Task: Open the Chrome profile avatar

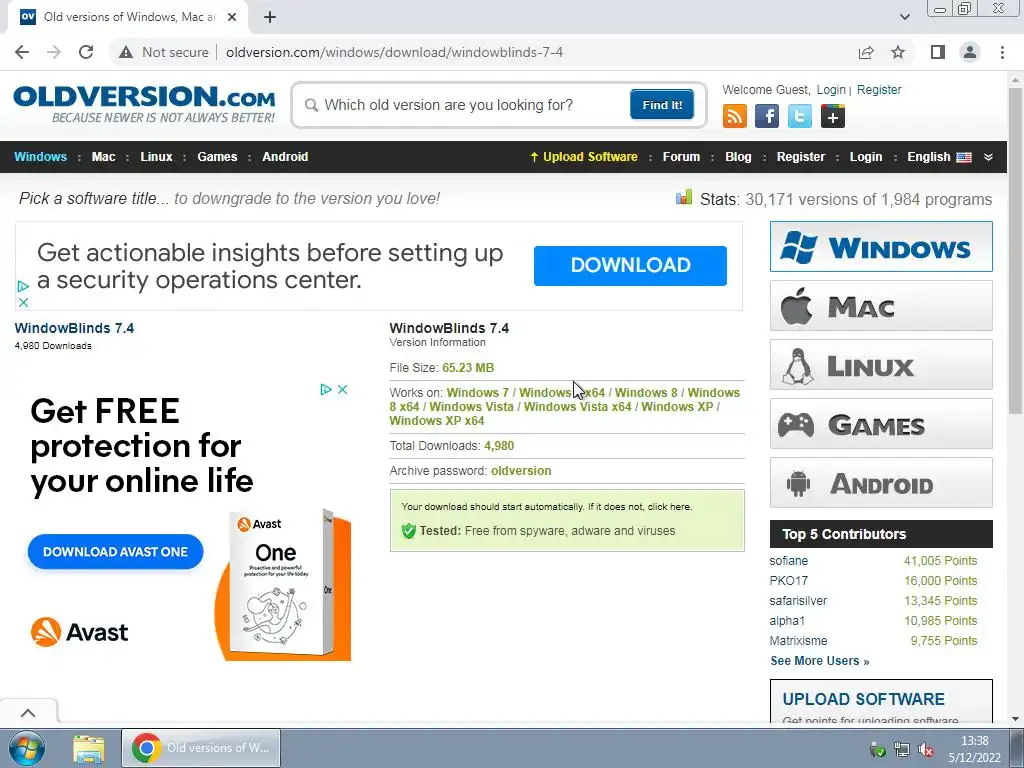Action: (970, 52)
